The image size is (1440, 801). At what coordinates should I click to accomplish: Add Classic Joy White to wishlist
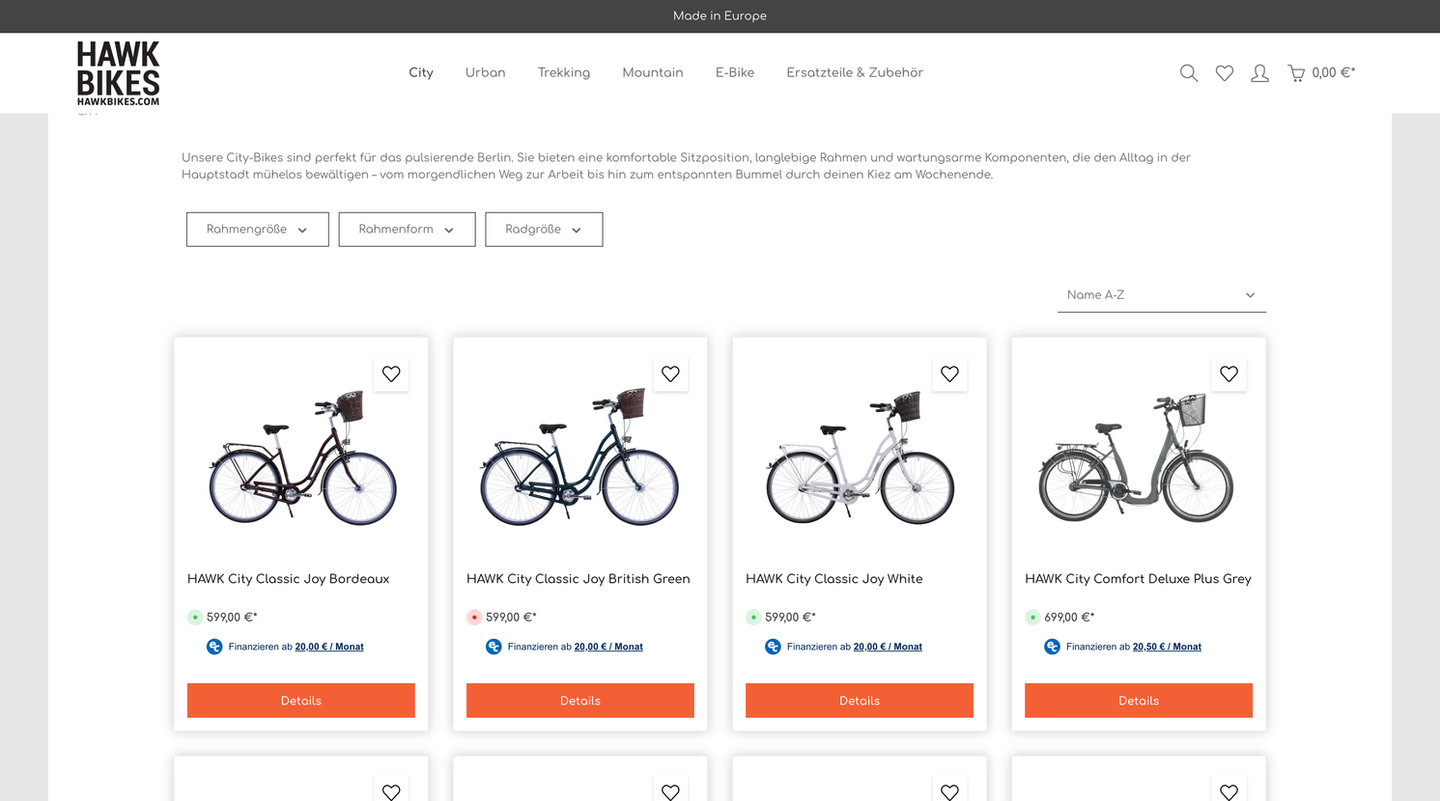pos(950,374)
